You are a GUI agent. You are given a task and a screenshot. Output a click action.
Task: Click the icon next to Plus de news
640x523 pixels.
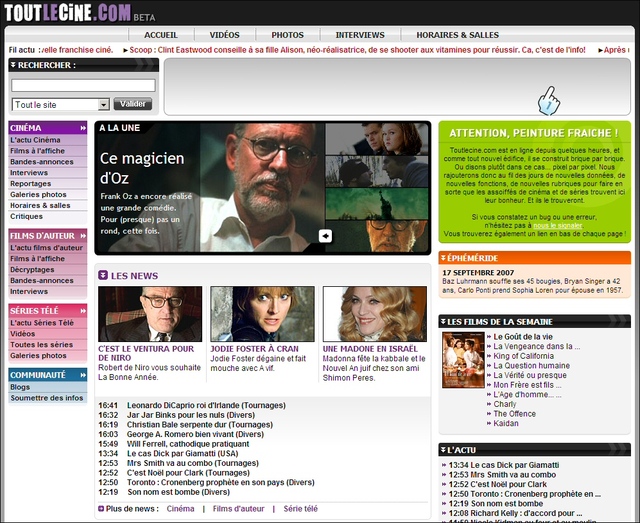click(101, 509)
